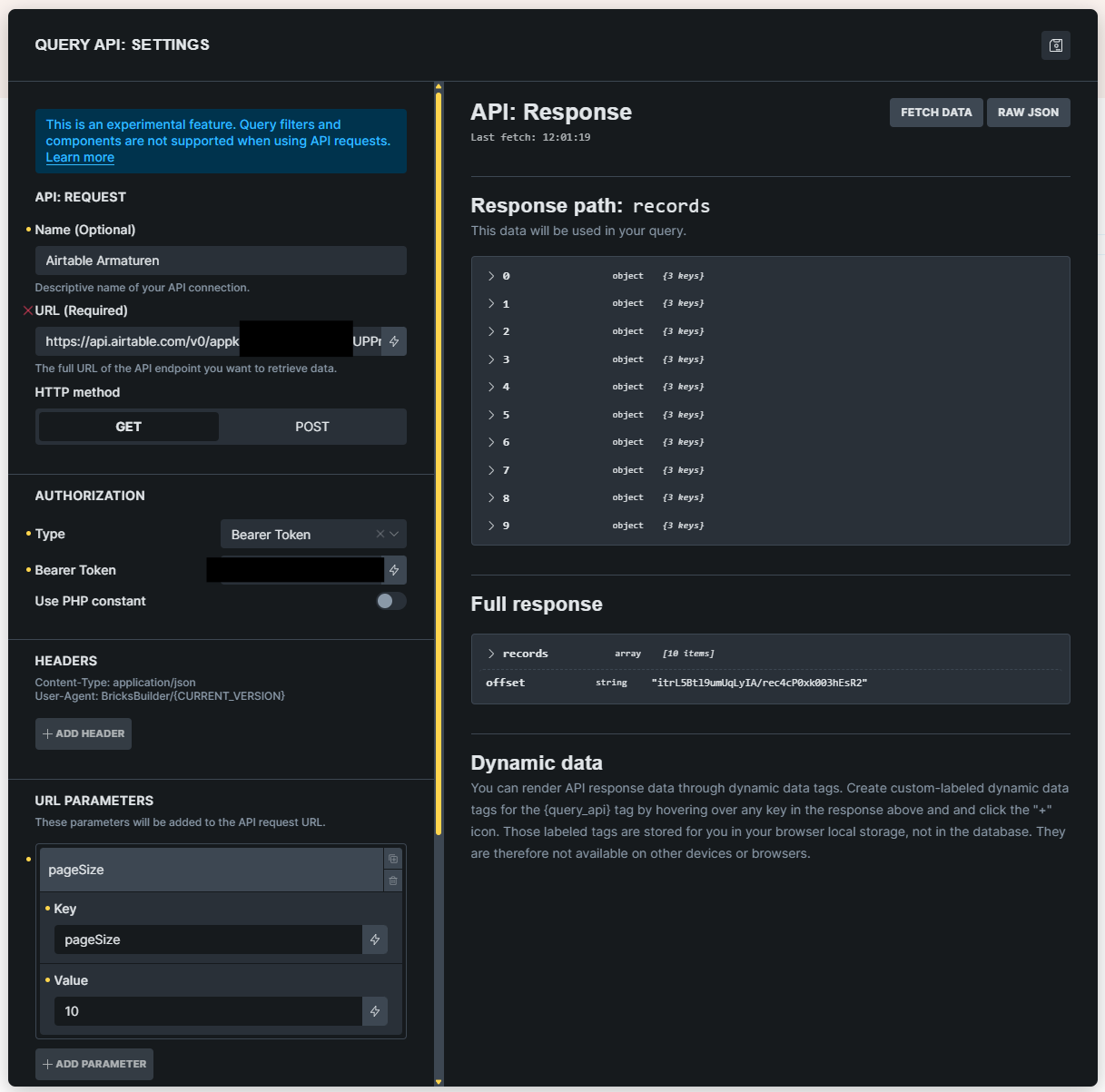
Task: Toggle the Use PHP constant switch
Action: 390,601
